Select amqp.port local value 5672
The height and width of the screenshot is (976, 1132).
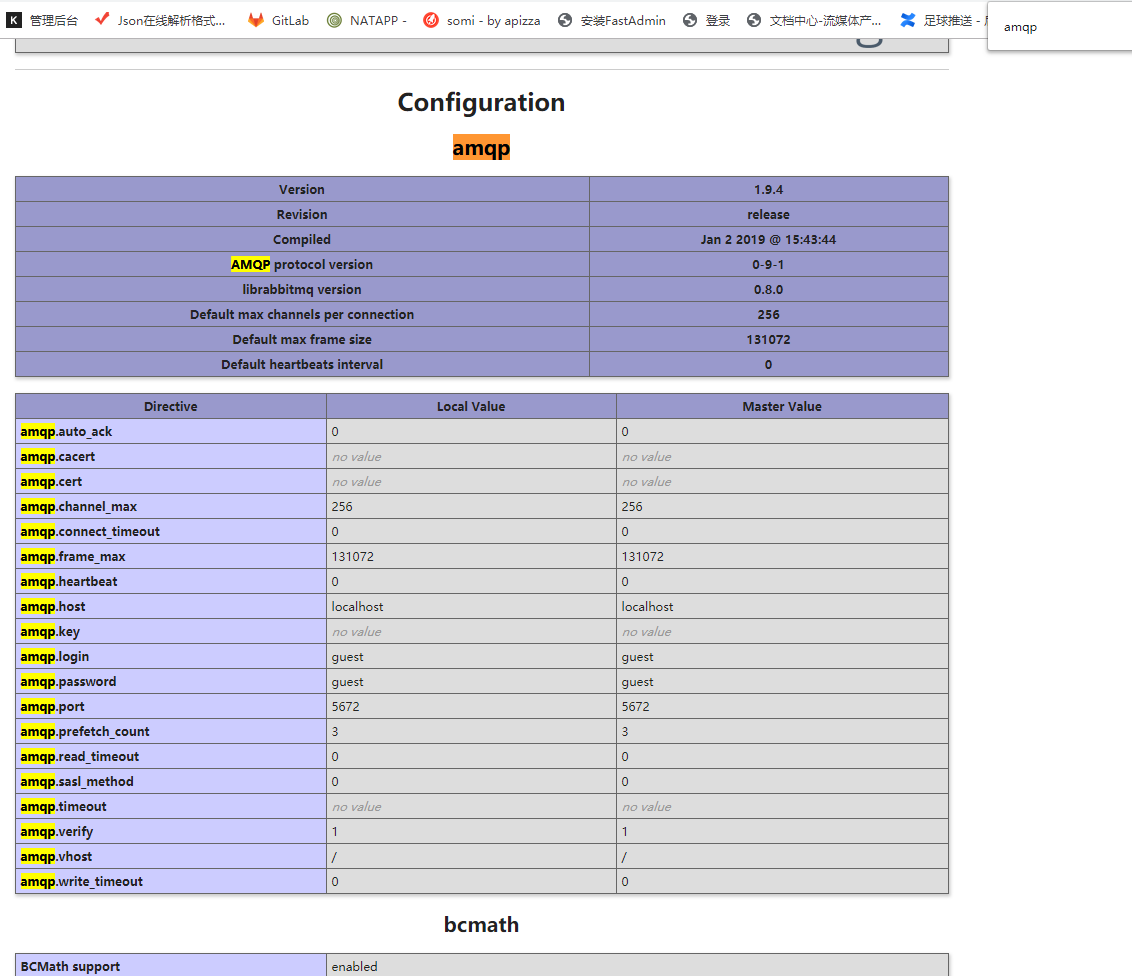(x=345, y=707)
